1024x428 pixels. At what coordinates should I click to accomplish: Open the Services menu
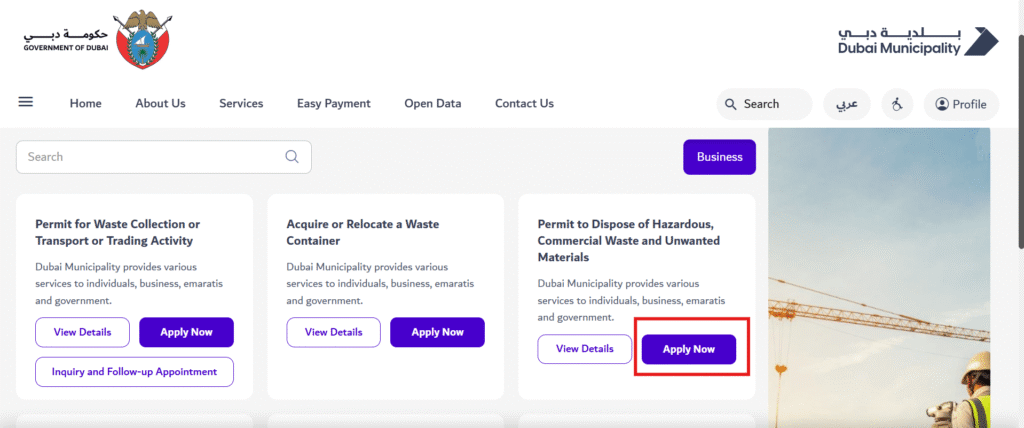pos(241,103)
